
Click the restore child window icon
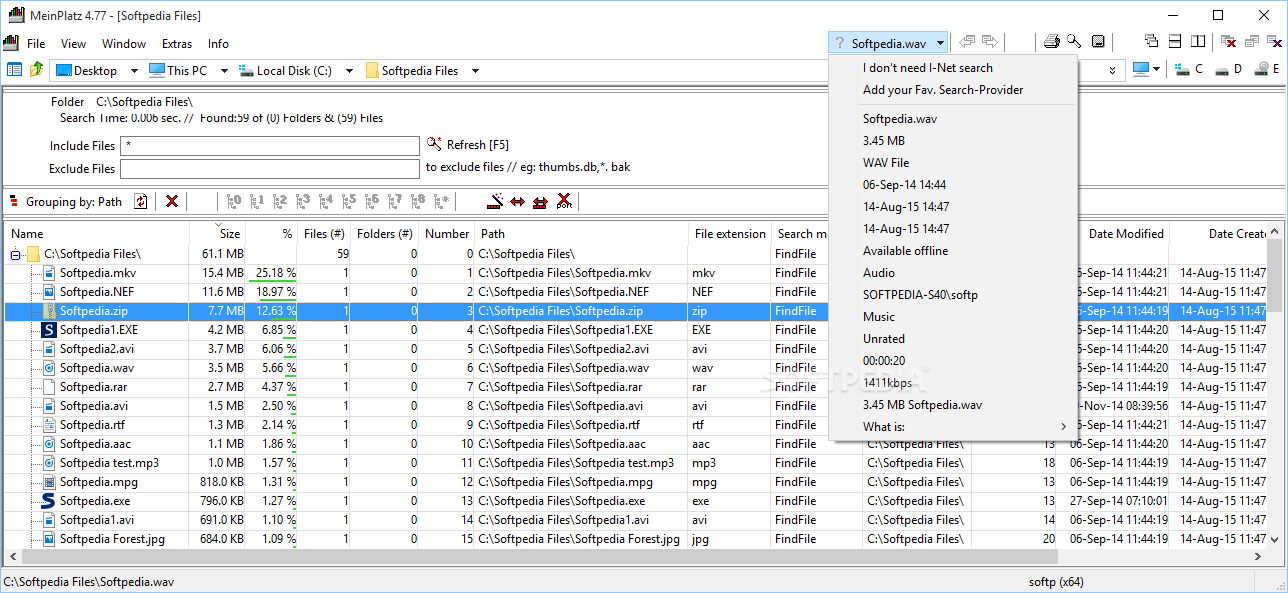1252,42
